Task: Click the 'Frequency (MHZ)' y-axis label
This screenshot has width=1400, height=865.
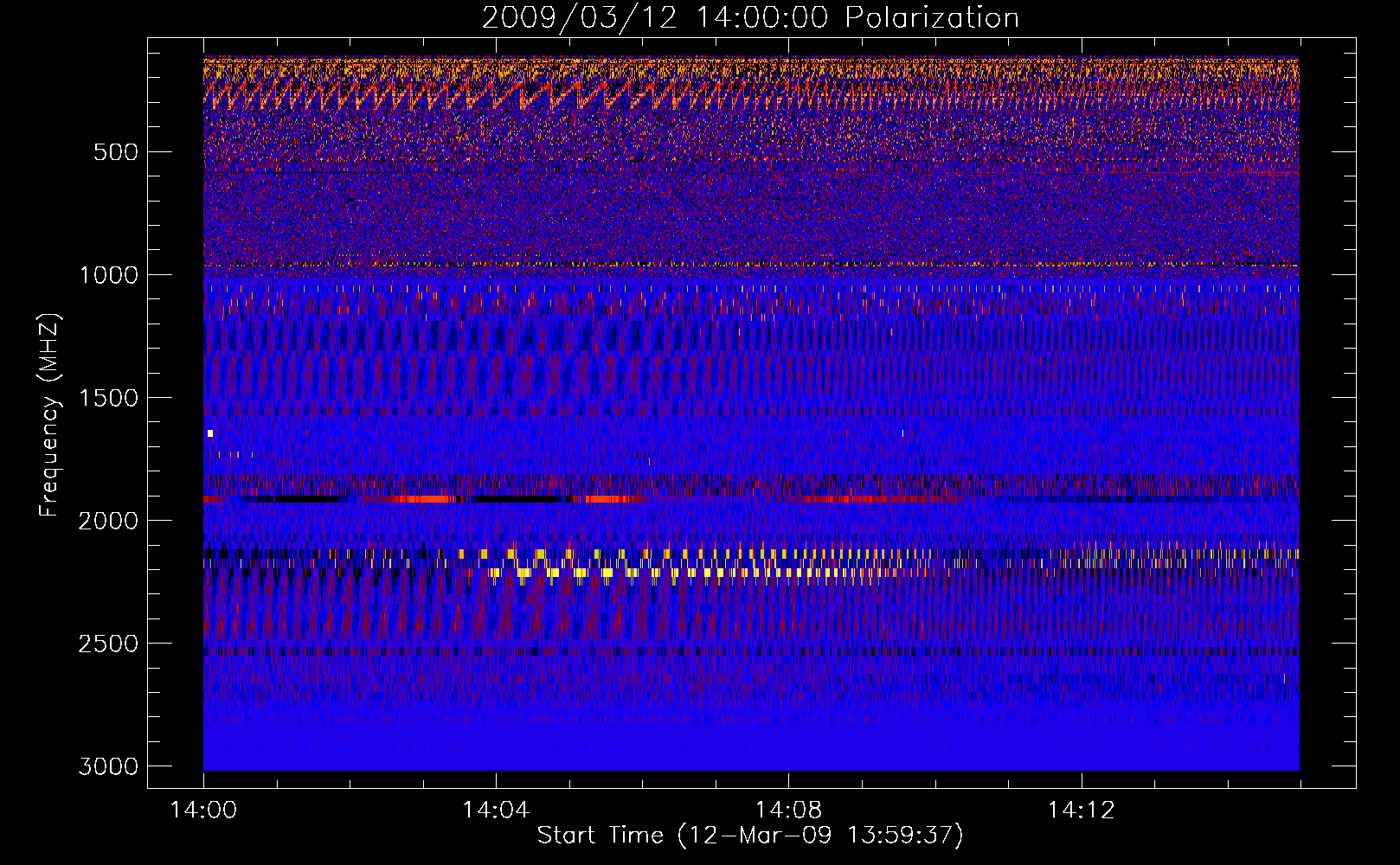Action: 49,414
